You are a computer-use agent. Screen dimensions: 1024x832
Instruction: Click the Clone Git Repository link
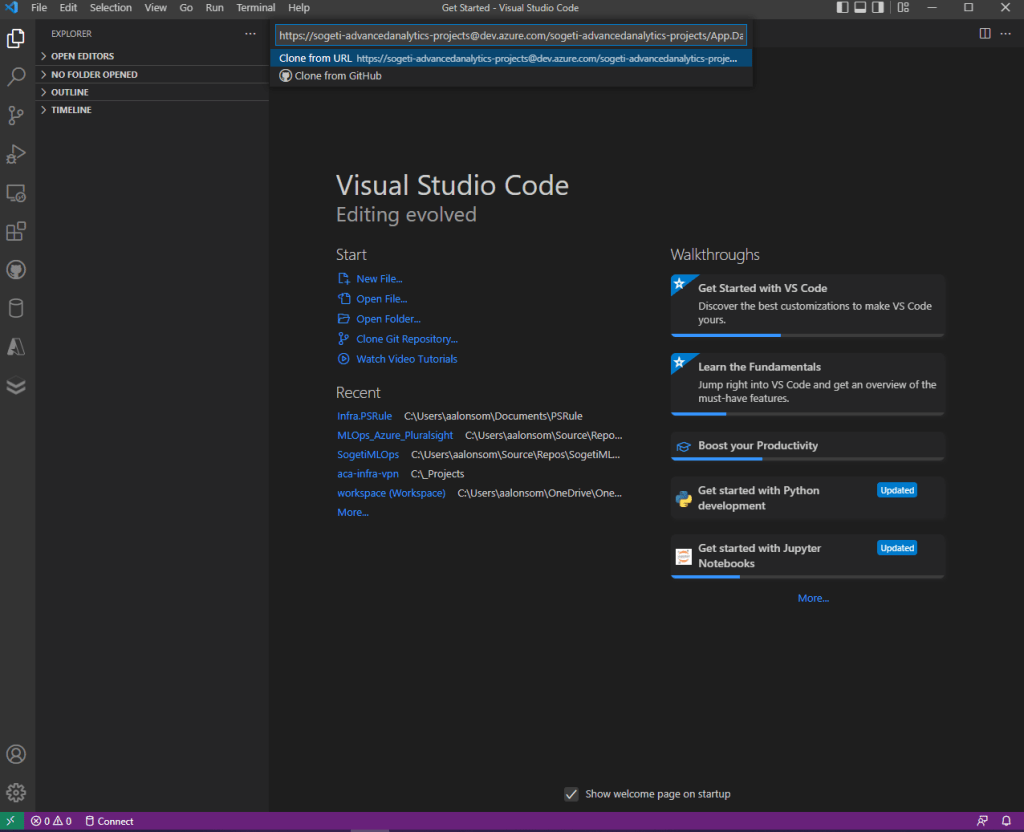[406, 339]
